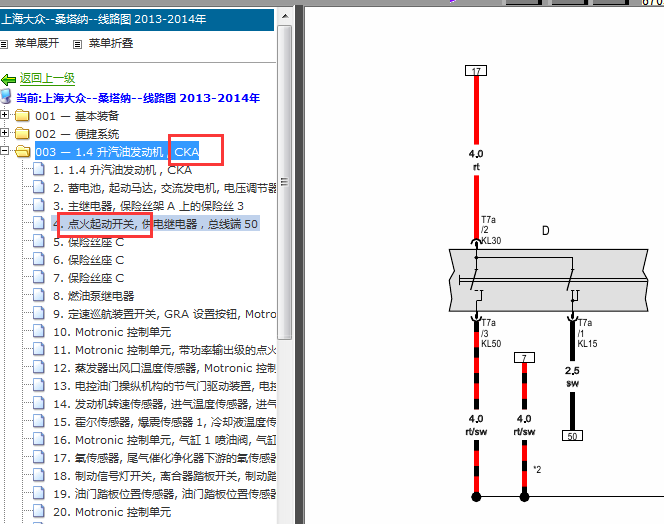Image resolution: width=664 pixels, height=524 pixels.
Task: Open page 6. 保险丝座 C
Action: pos(89,260)
